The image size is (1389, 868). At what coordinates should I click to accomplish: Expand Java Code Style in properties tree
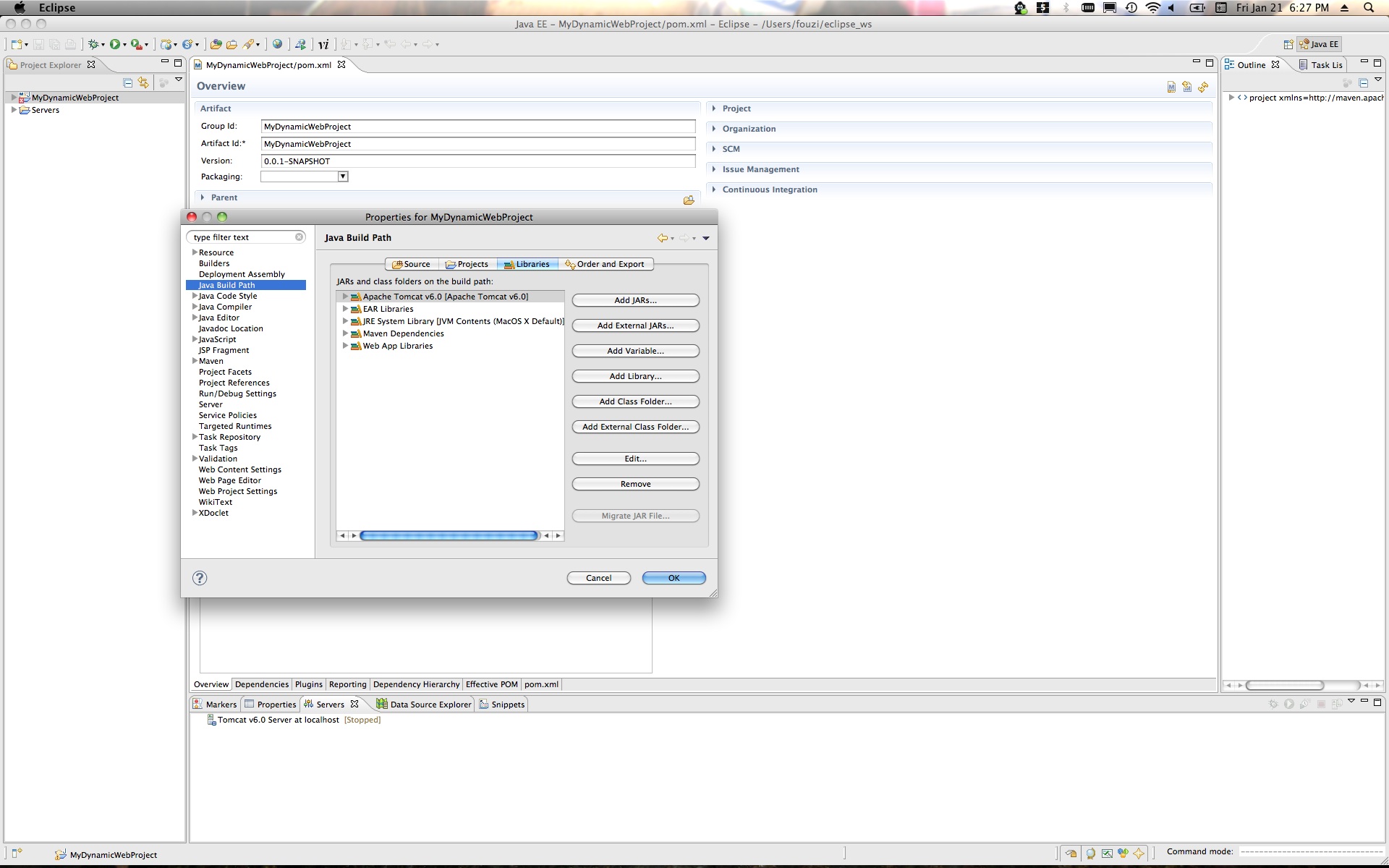195,296
